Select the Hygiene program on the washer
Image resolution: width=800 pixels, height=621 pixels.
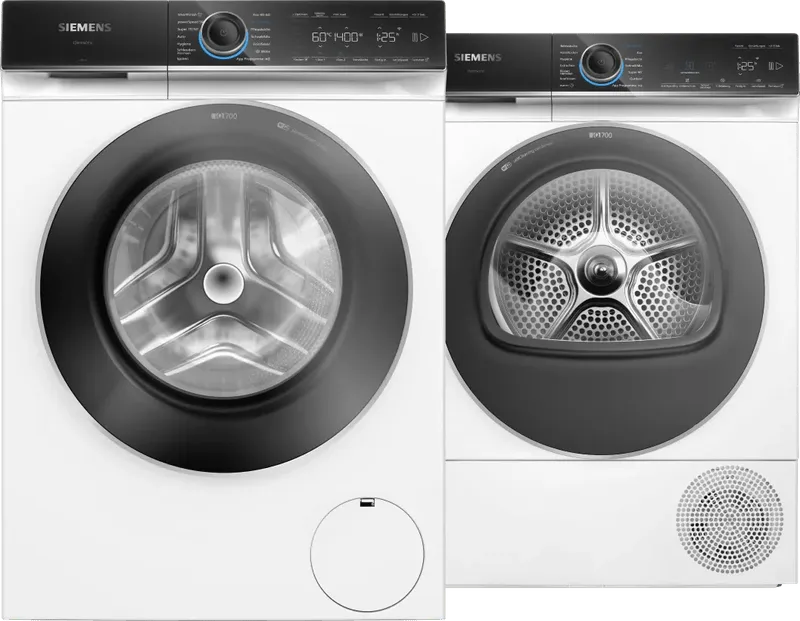pyautogui.click(x=184, y=44)
